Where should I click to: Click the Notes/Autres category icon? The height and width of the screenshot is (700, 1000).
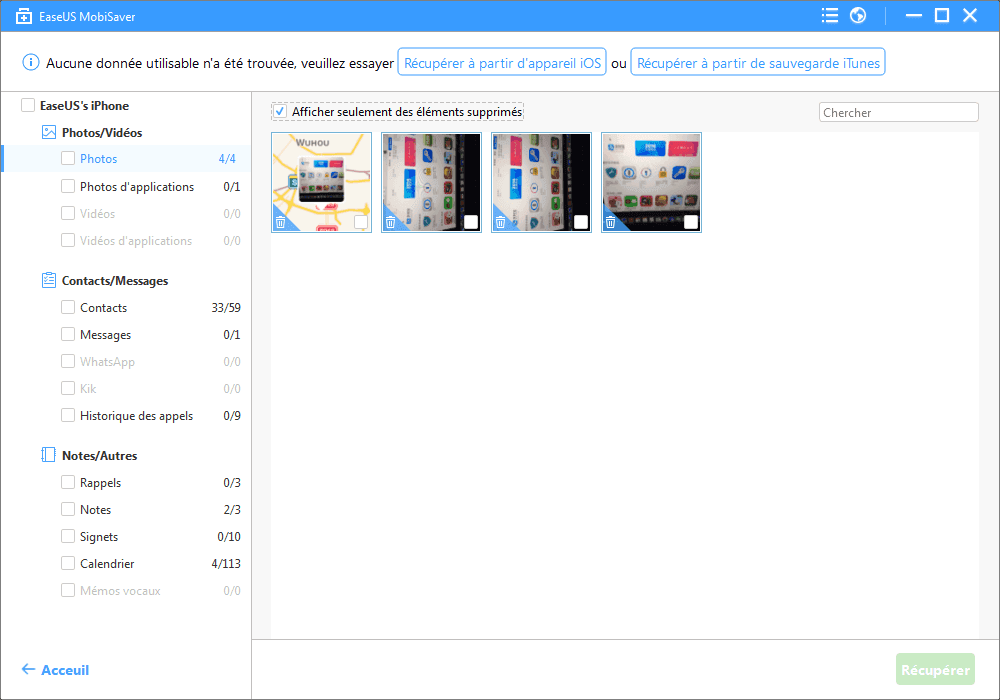[48, 455]
